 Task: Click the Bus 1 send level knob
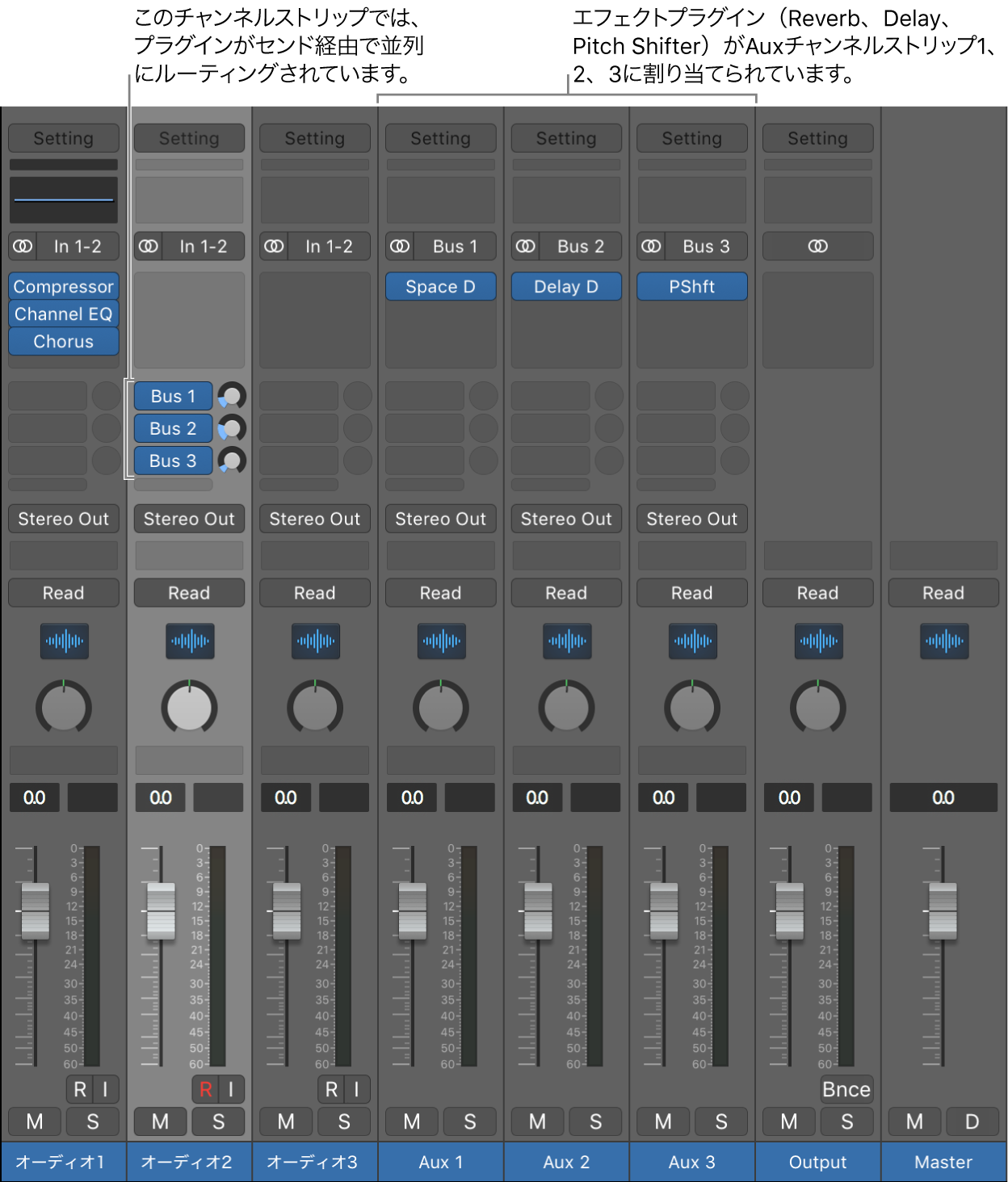(232, 396)
